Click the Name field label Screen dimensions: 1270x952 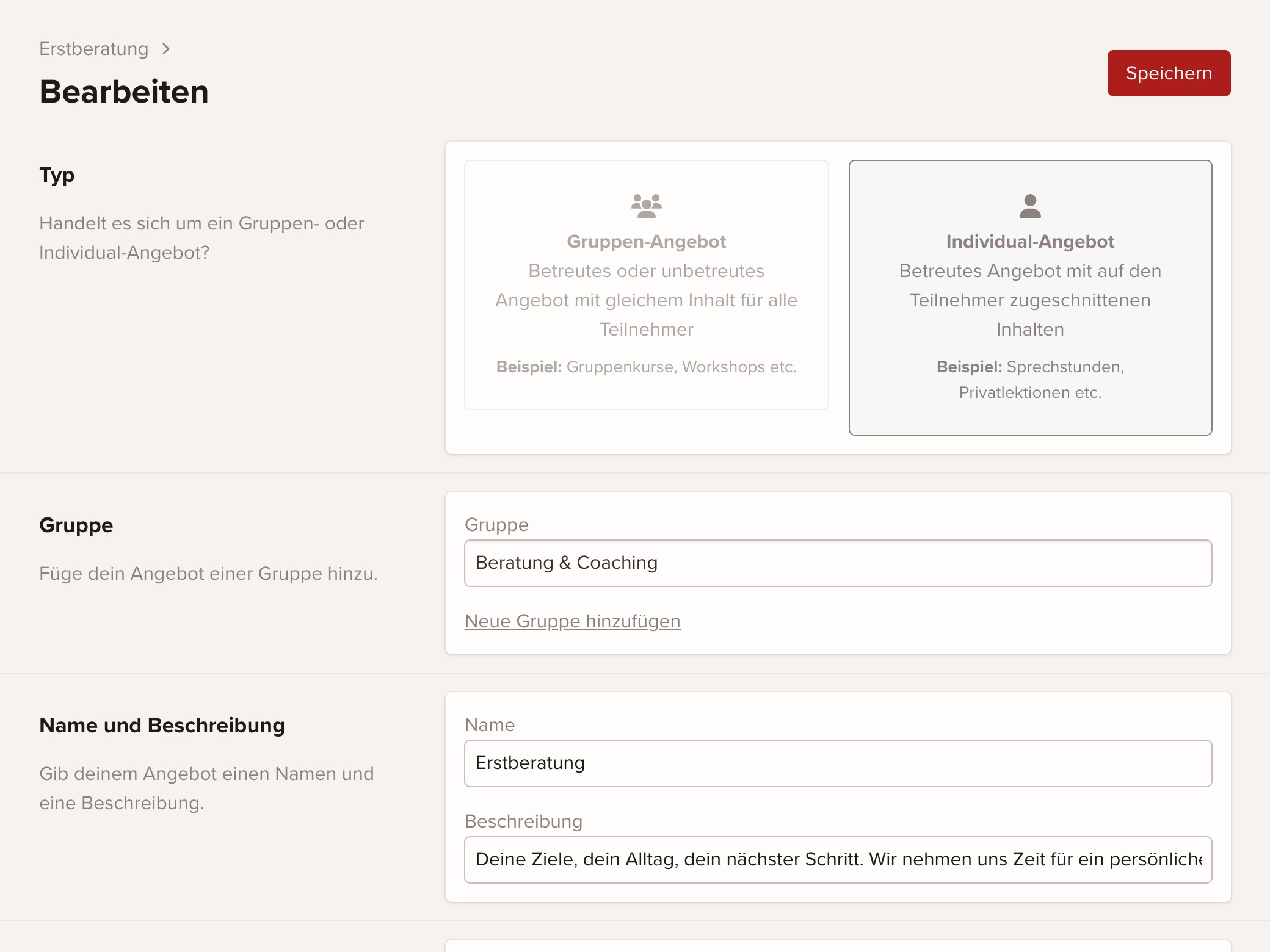point(490,725)
